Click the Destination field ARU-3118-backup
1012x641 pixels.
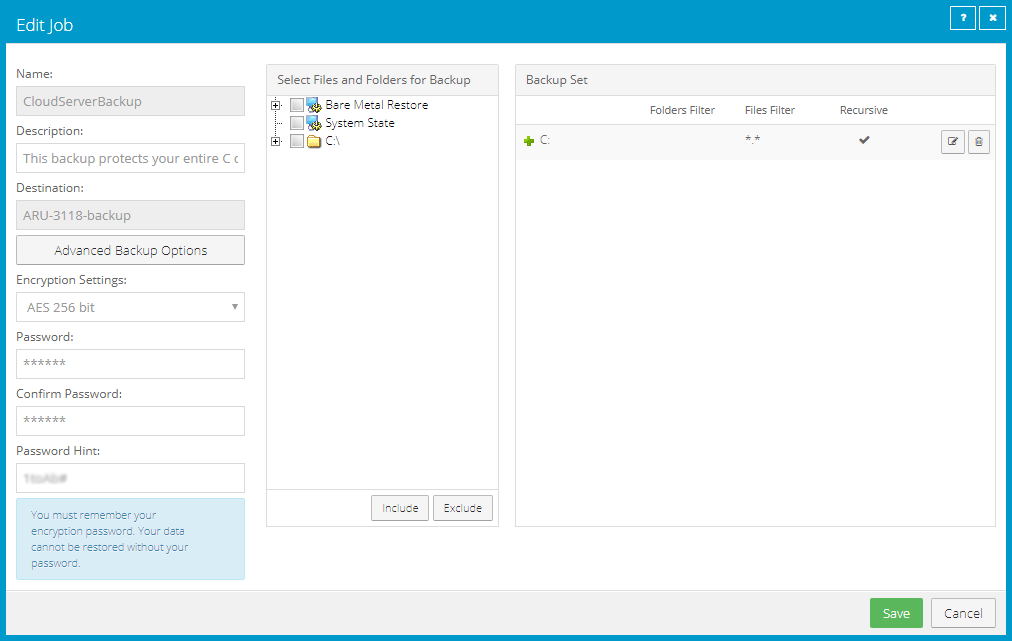(x=130, y=215)
